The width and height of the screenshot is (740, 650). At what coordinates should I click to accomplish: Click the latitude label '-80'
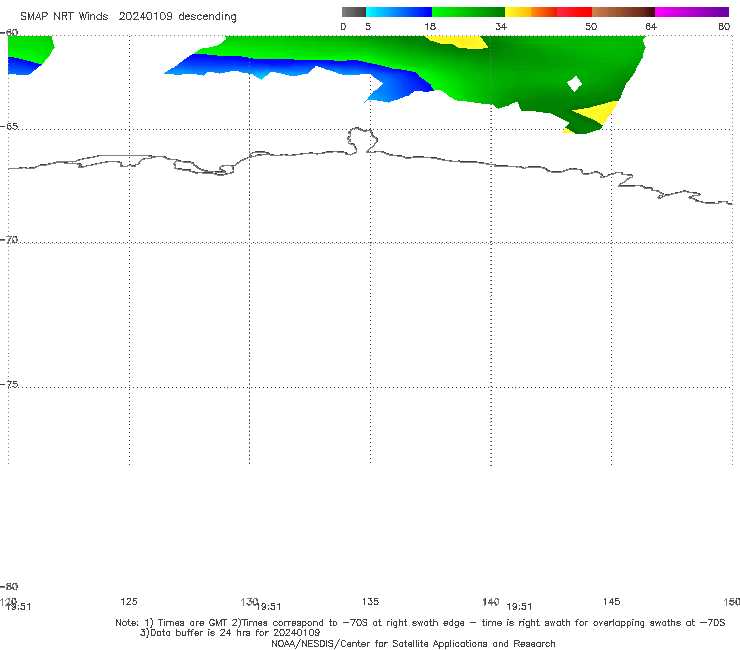(9, 586)
